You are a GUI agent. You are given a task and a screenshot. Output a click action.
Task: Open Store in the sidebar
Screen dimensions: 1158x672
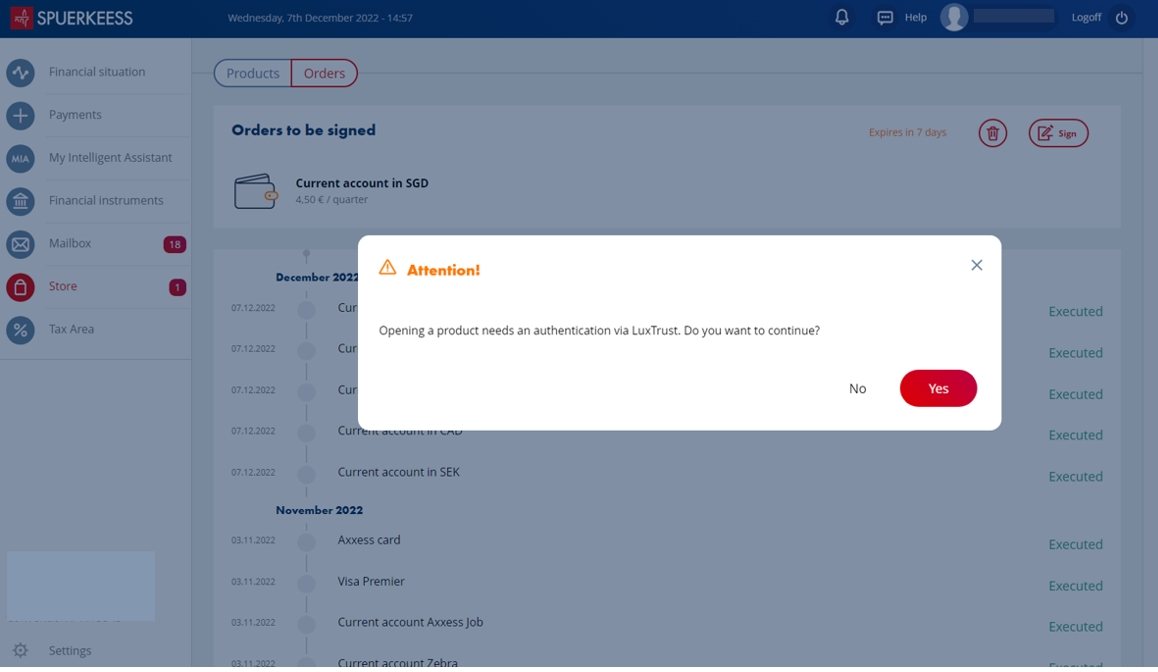coord(63,286)
